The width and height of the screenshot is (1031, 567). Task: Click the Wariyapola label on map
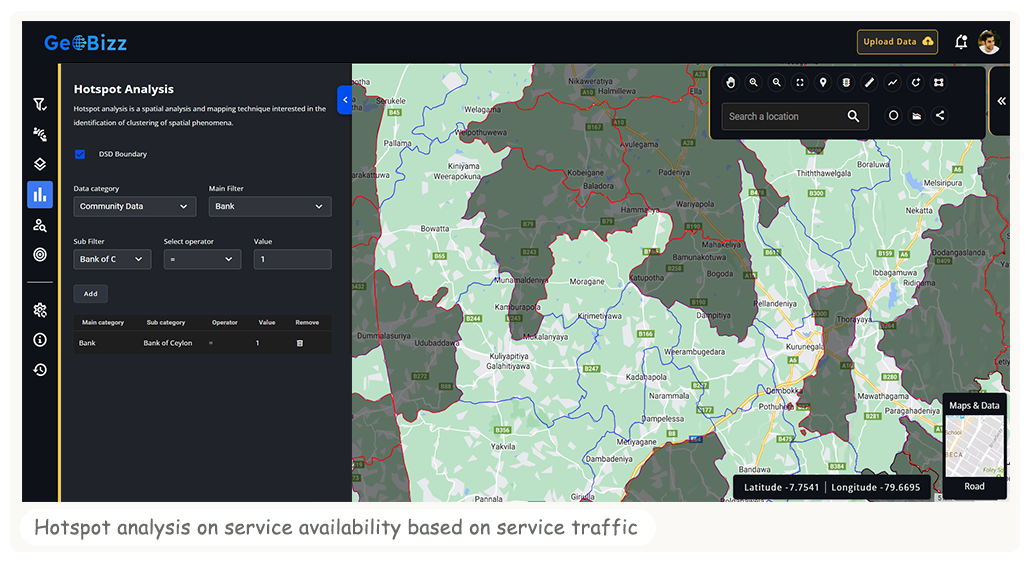click(695, 204)
